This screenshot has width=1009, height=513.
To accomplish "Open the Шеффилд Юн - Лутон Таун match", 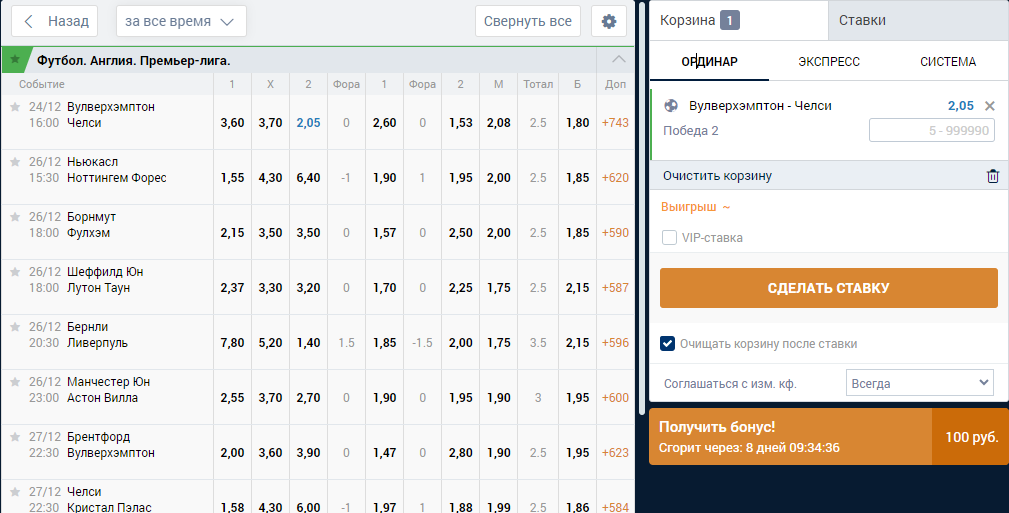I will 105,280.
